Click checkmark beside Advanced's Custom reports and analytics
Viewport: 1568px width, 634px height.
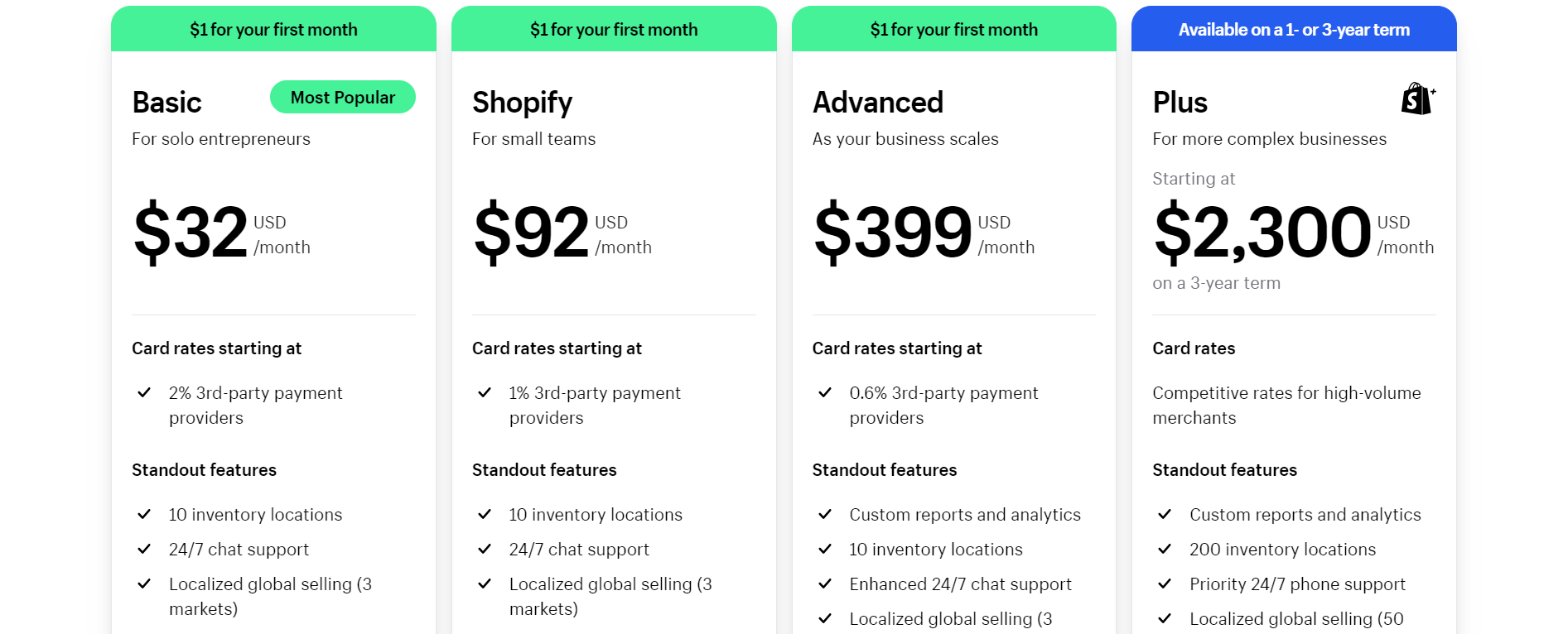(825, 514)
